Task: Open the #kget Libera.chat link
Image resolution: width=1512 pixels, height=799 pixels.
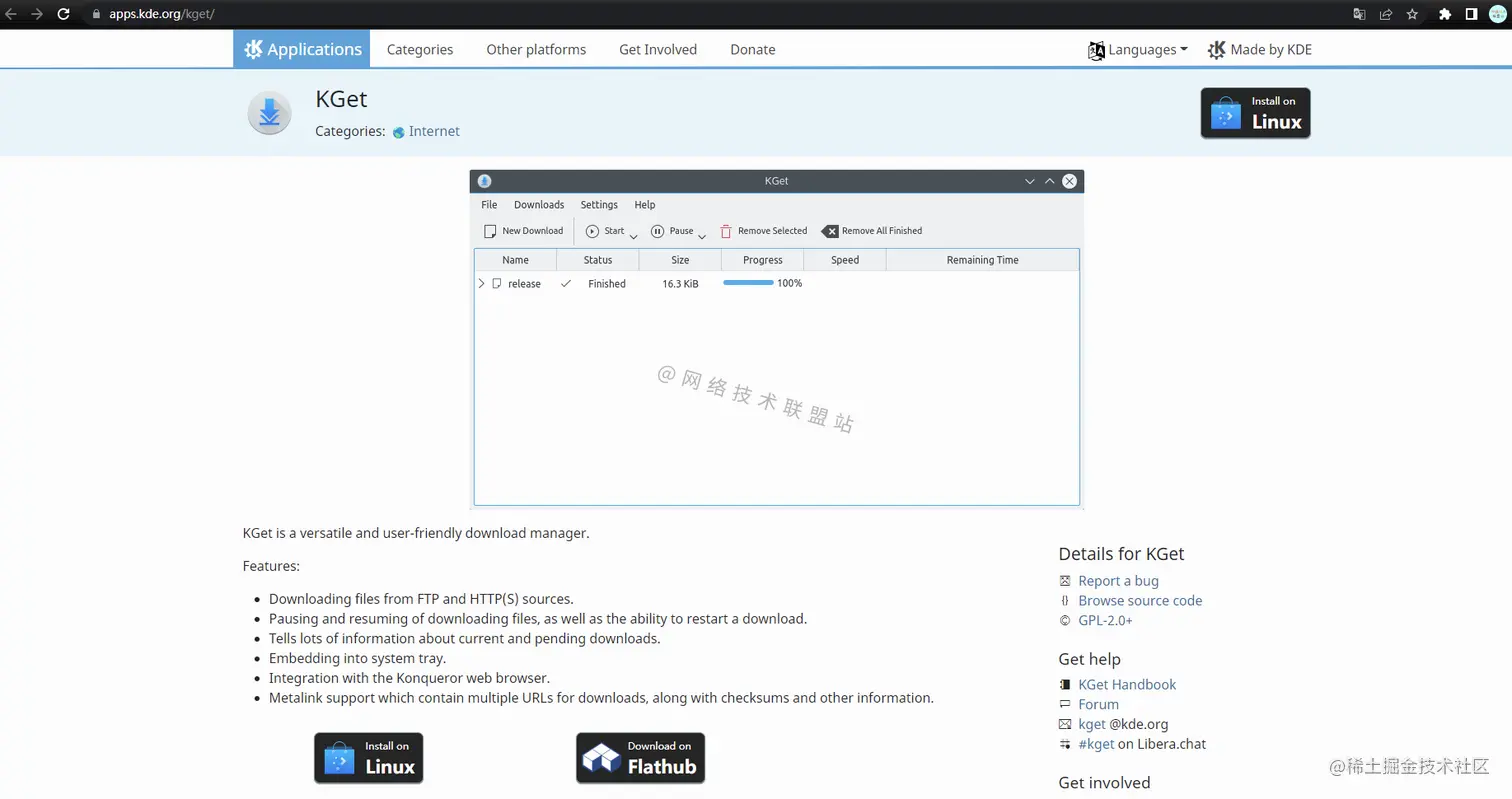Action: [x=1096, y=744]
